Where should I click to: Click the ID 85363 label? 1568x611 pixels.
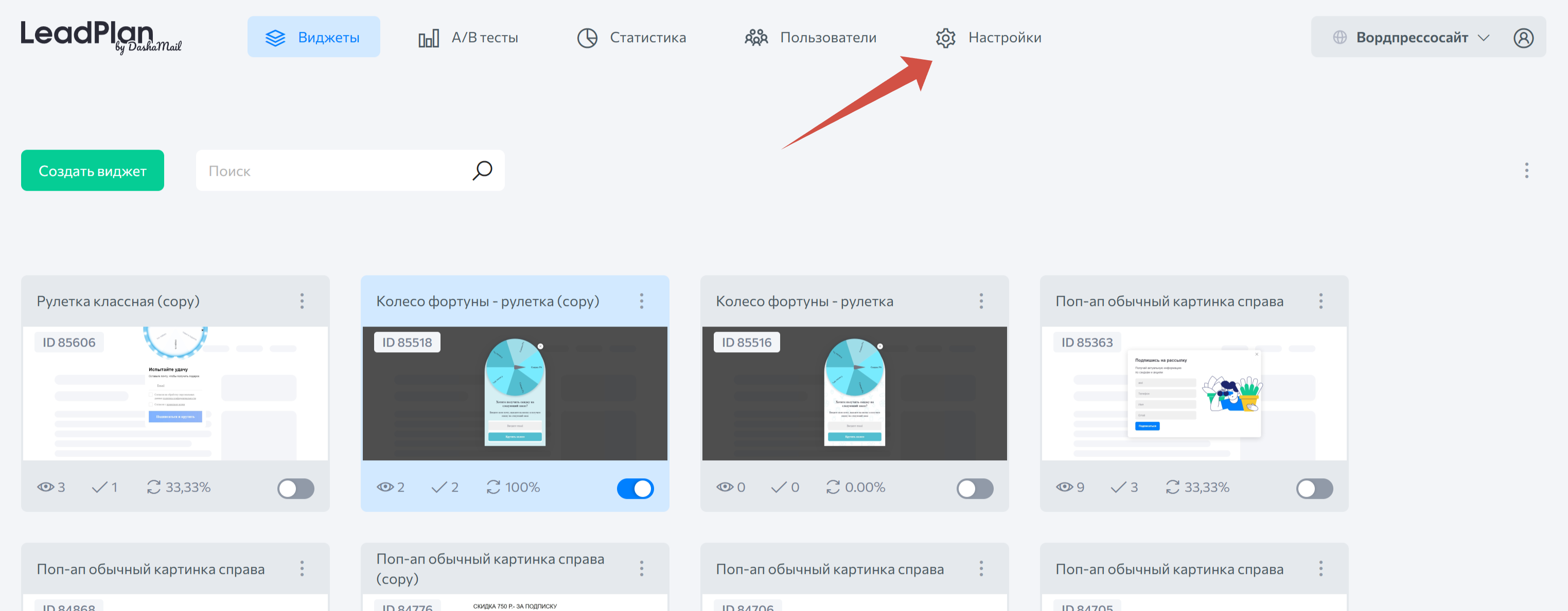click(1087, 343)
